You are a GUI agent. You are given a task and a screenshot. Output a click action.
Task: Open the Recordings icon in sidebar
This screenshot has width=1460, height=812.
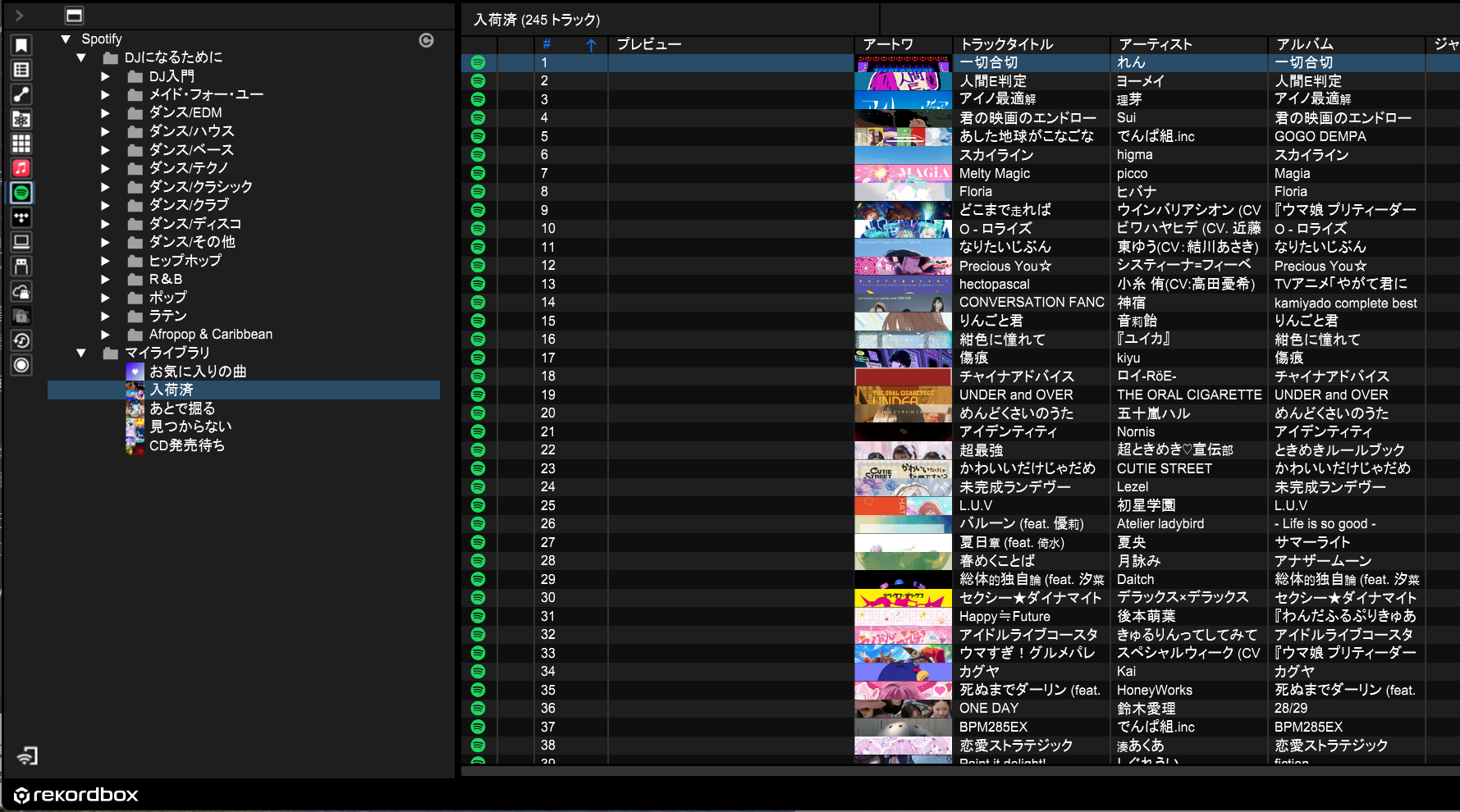click(21, 365)
